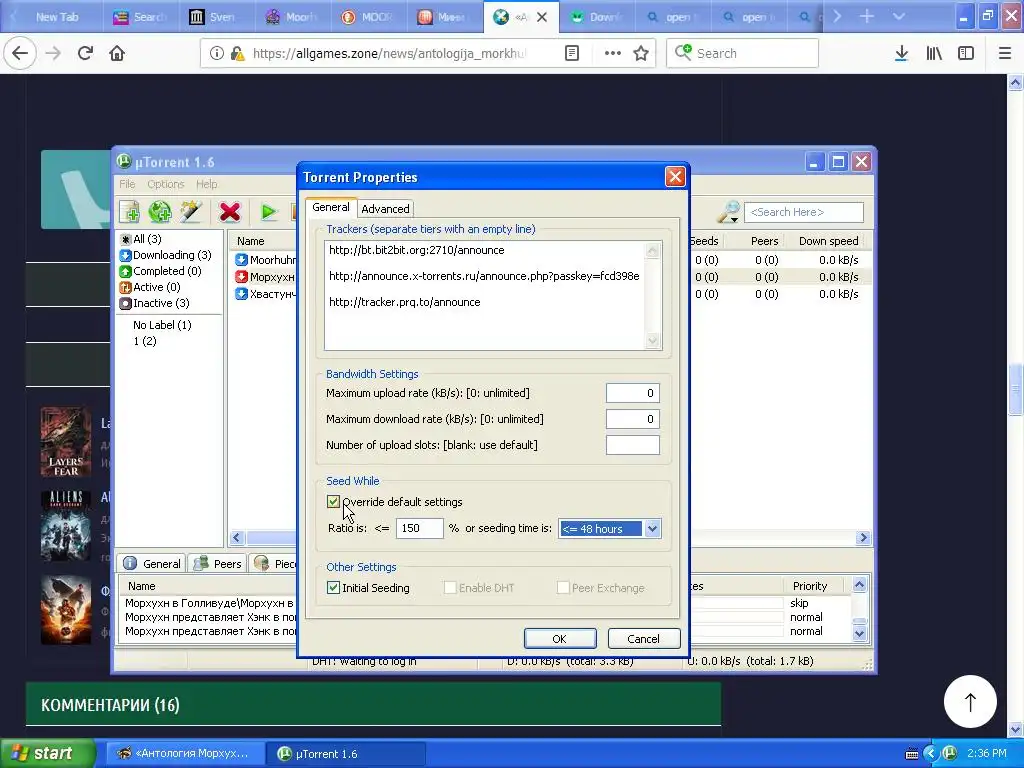
Task: Show site information icon in address bar
Action: coord(216,54)
